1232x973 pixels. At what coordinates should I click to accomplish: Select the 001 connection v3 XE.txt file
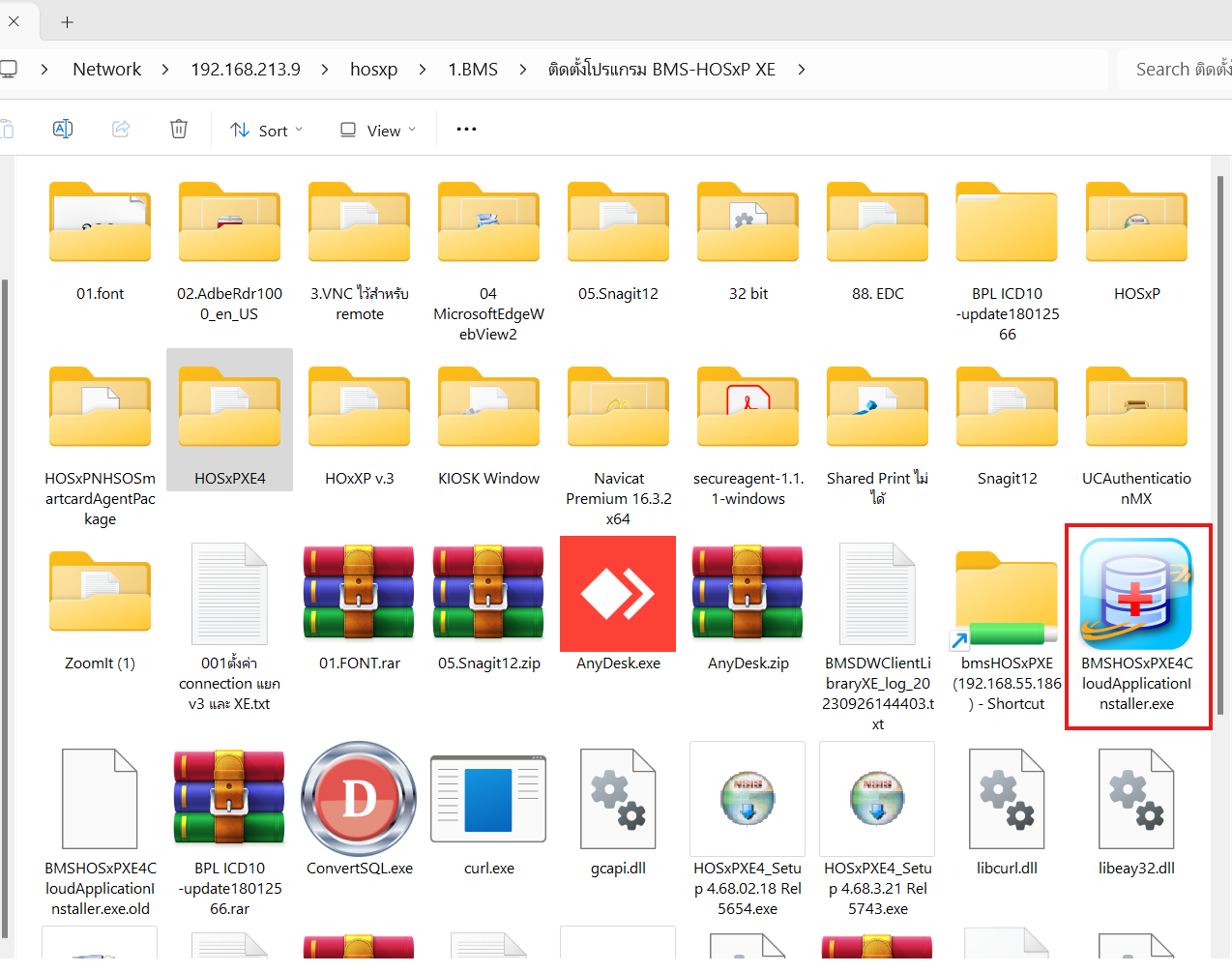(230, 630)
